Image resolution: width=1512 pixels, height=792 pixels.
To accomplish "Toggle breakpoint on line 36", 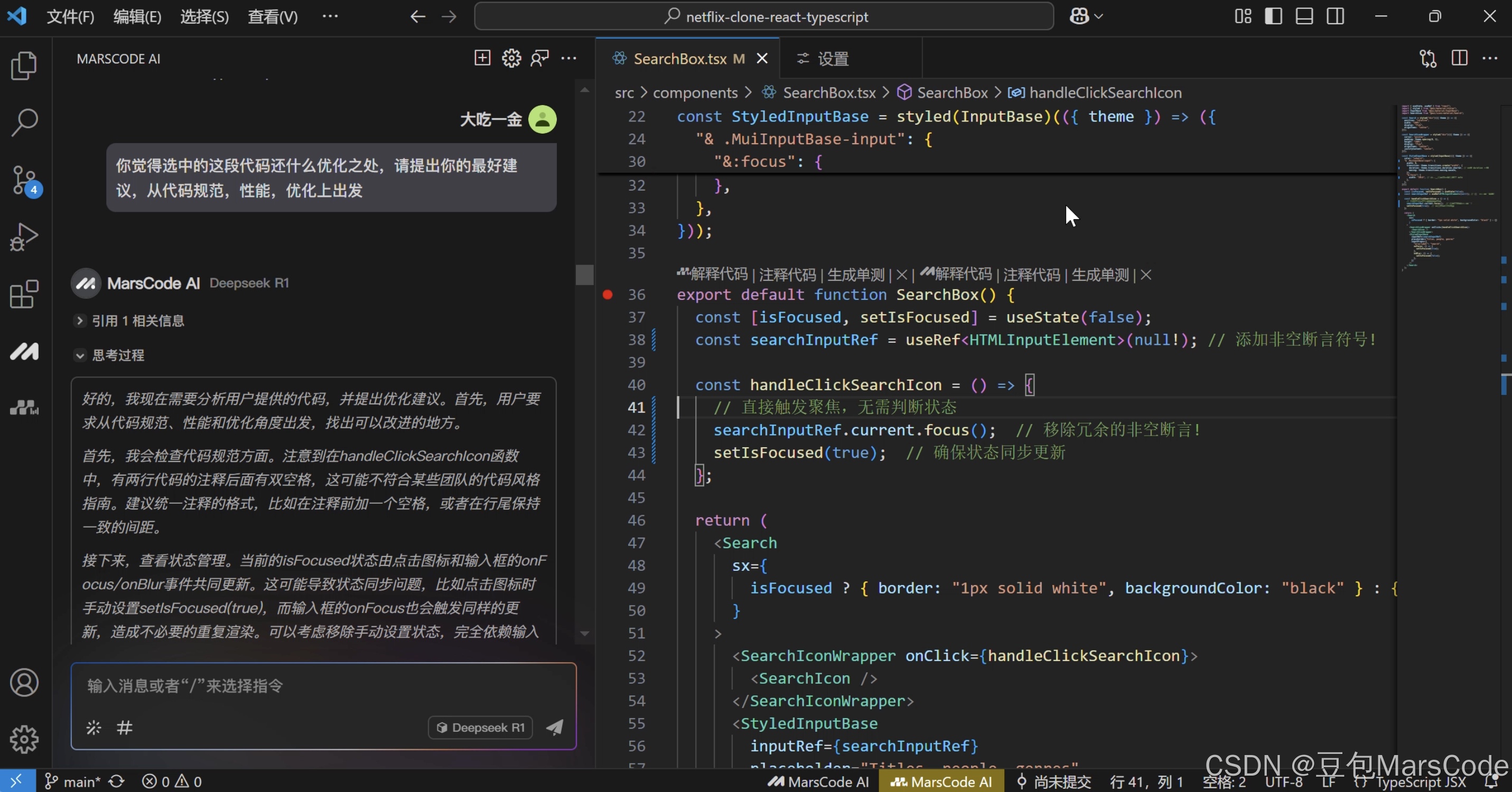I will click(x=608, y=295).
